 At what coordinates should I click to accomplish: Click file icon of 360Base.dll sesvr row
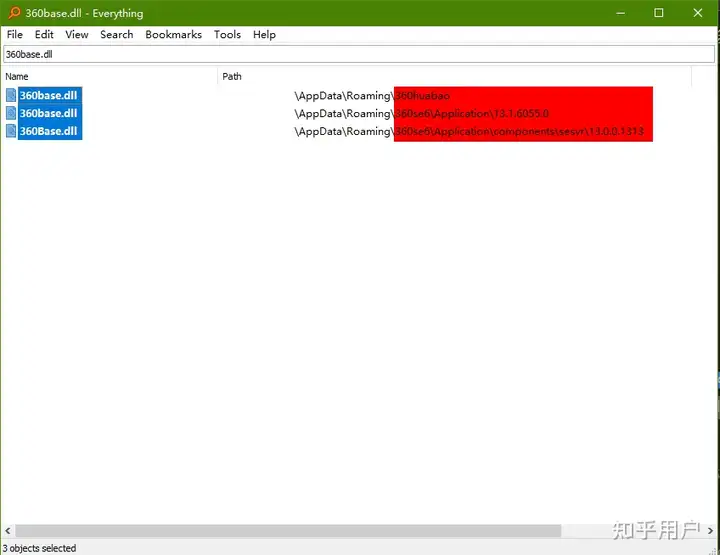[11, 131]
